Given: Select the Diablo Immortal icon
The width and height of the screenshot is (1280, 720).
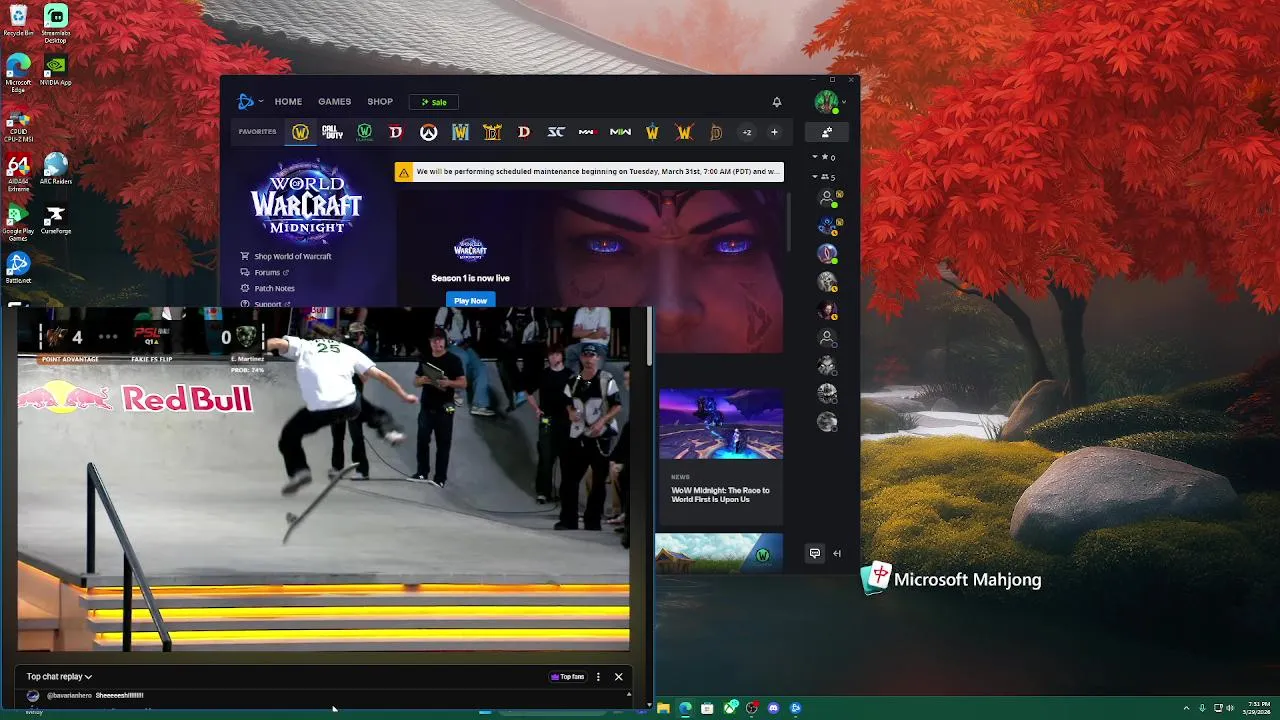Looking at the screenshot, I should click(716, 132).
